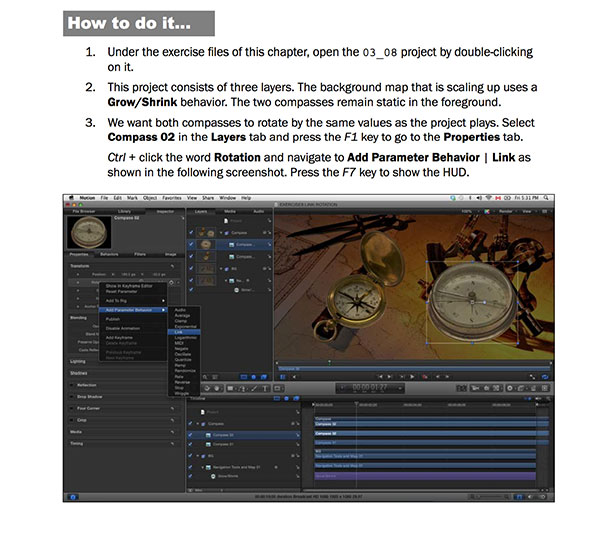Open Spotlight search in the macOS menu bar
Image resolution: width=600 pixels, height=556 pixels.
546,198
